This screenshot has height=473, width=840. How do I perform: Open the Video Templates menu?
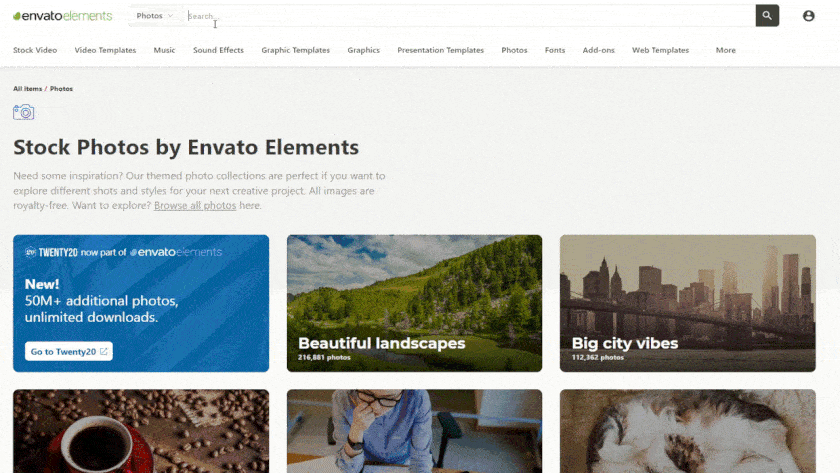coord(105,50)
